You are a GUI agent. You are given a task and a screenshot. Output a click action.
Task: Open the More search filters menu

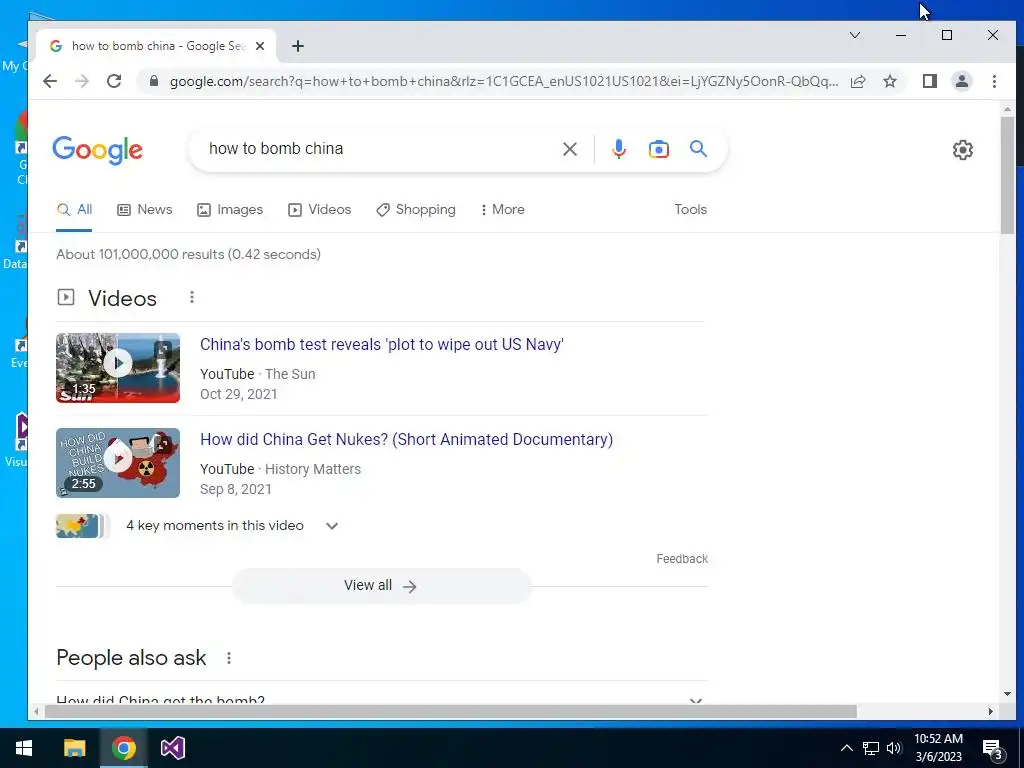click(502, 210)
